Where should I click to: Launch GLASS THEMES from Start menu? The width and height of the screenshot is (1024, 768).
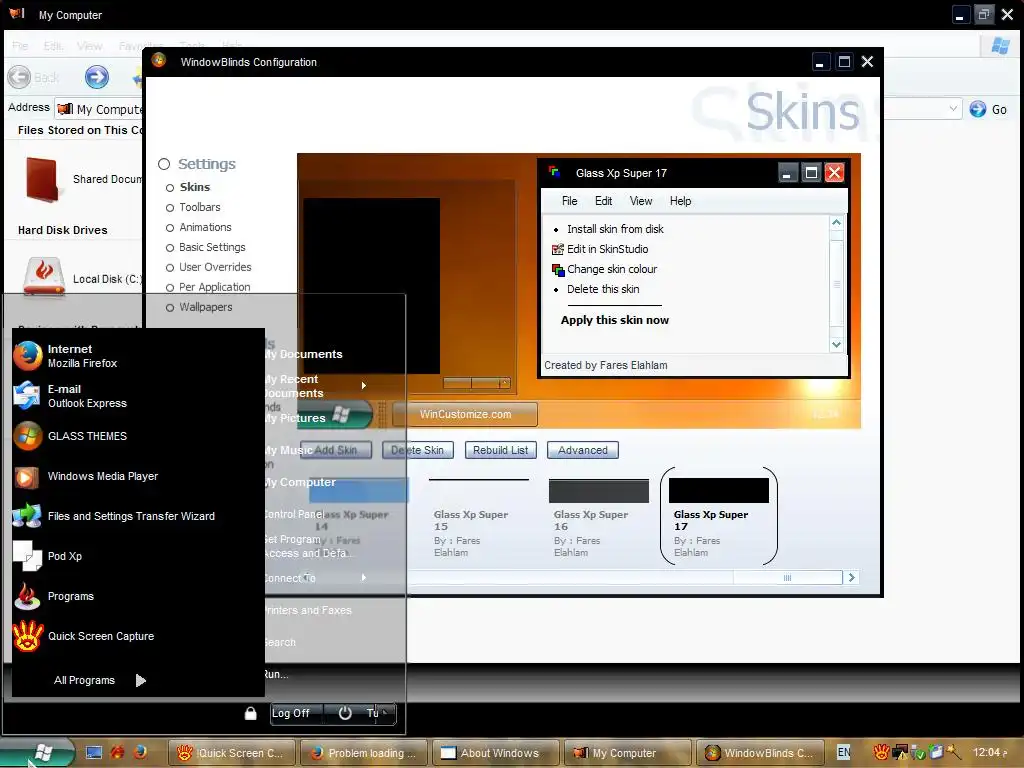(x=70, y=436)
